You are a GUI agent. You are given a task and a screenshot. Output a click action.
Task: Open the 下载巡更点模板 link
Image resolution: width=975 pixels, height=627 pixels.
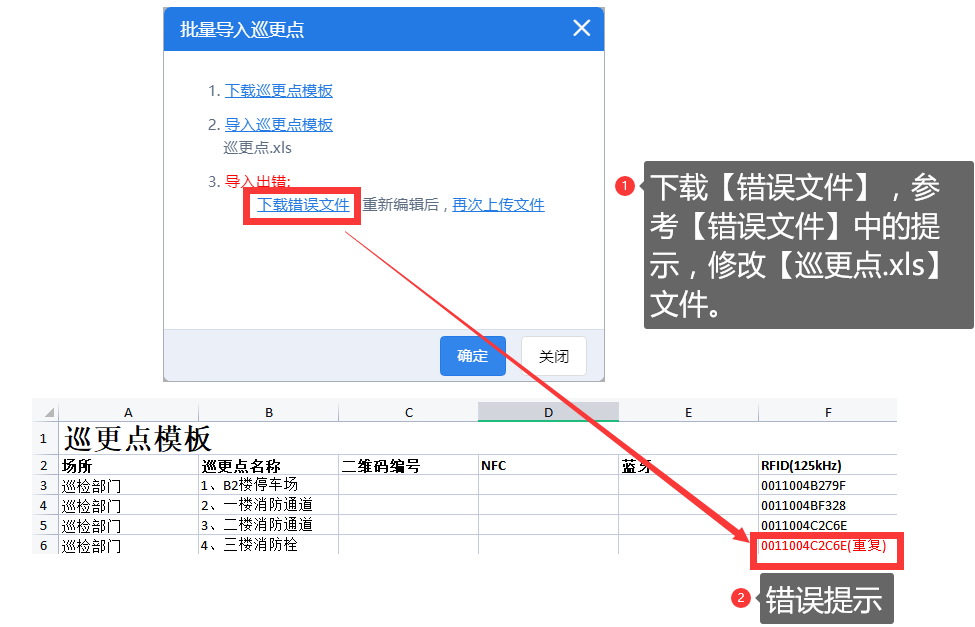point(279,91)
